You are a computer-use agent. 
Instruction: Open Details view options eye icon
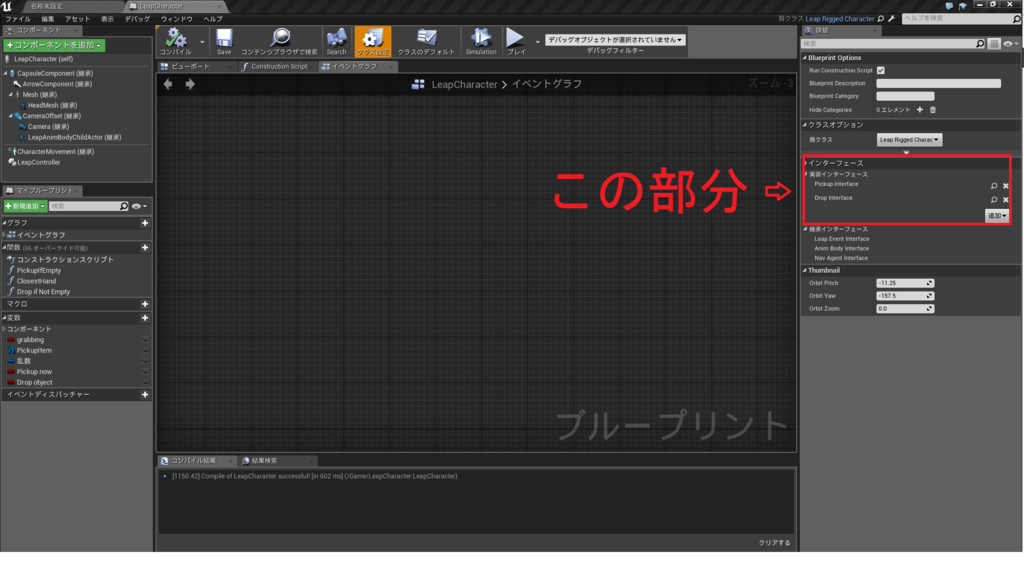coord(1010,44)
